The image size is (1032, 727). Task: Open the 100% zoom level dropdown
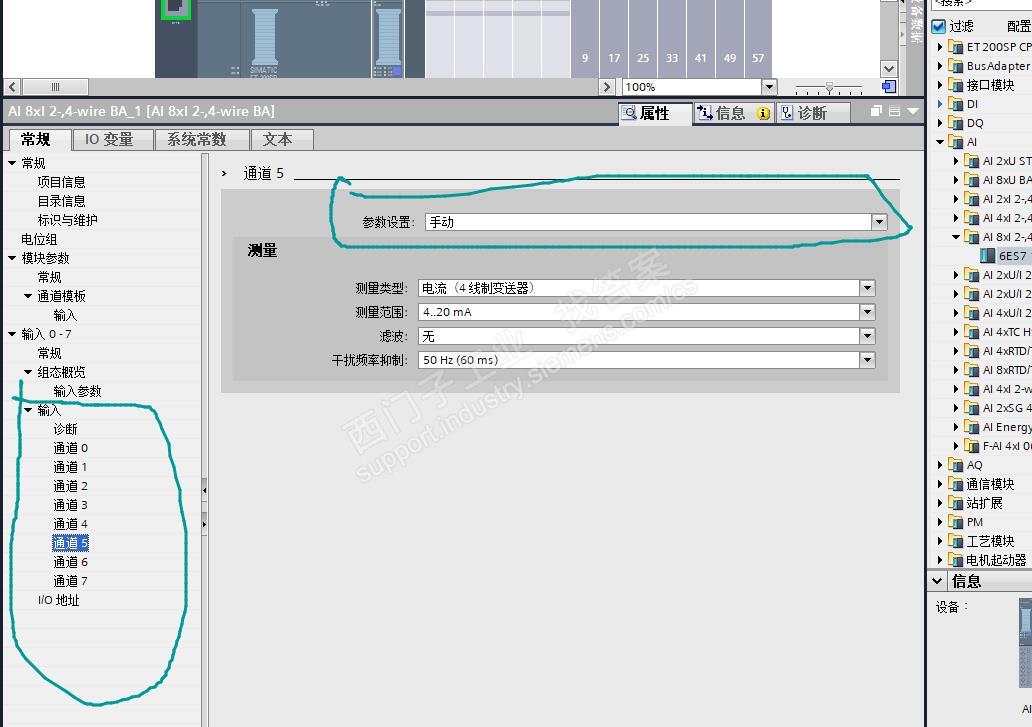click(x=769, y=87)
